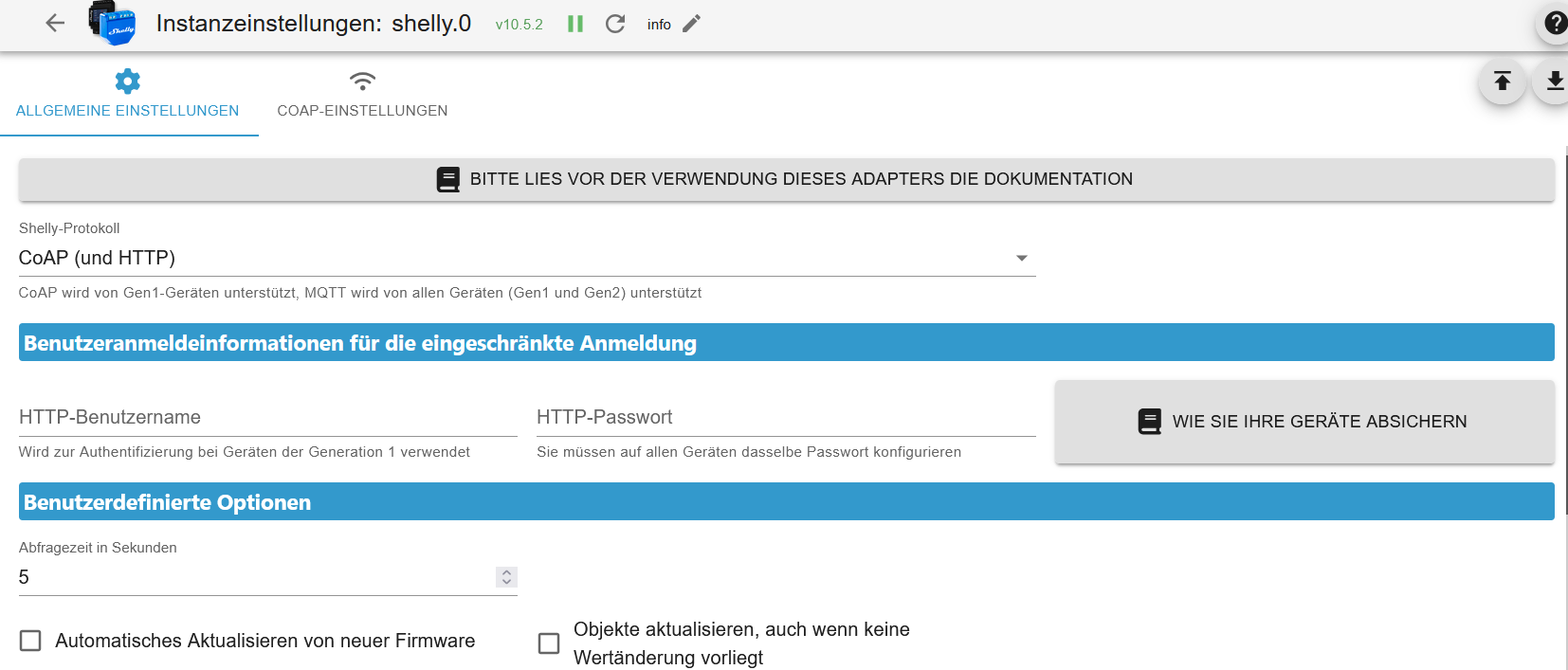Click the Instanzeinstellungen: shelly.0 title
Image resolution: width=1568 pixels, height=670 pixels.
coord(314,24)
